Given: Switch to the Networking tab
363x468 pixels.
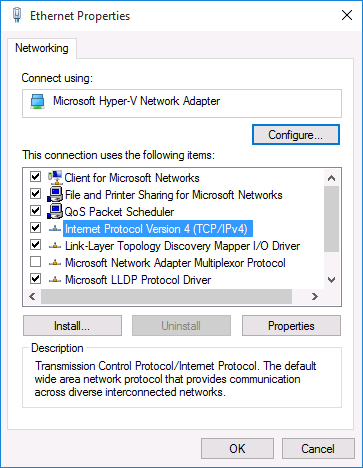Looking at the screenshot, I should coord(42,48).
